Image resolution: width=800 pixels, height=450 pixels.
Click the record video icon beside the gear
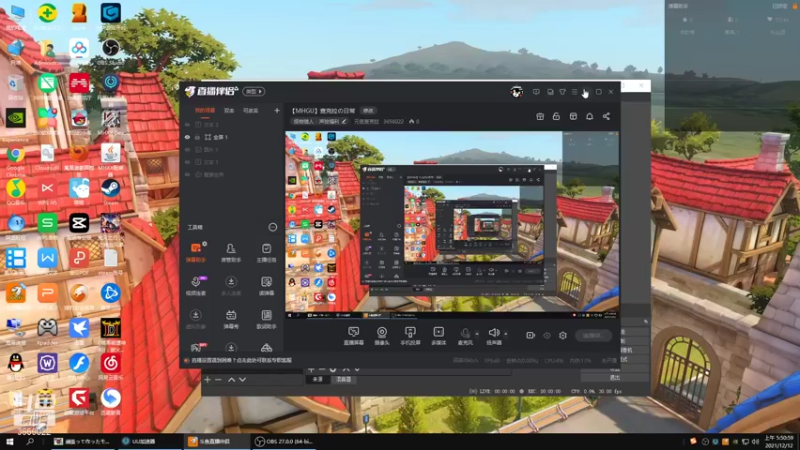click(x=530, y=335)
